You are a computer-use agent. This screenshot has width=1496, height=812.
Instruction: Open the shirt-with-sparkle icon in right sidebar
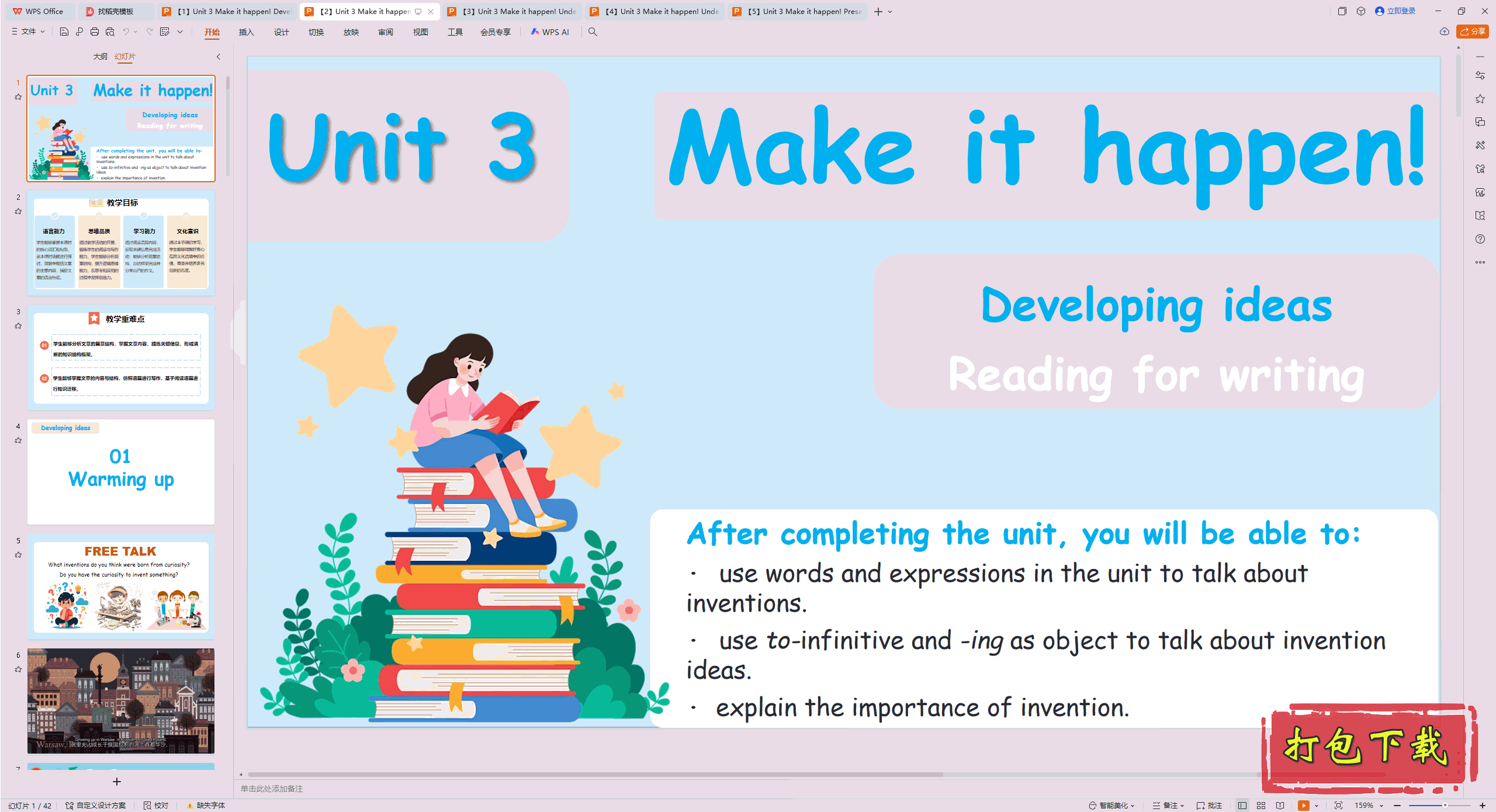pos(1480,169)
